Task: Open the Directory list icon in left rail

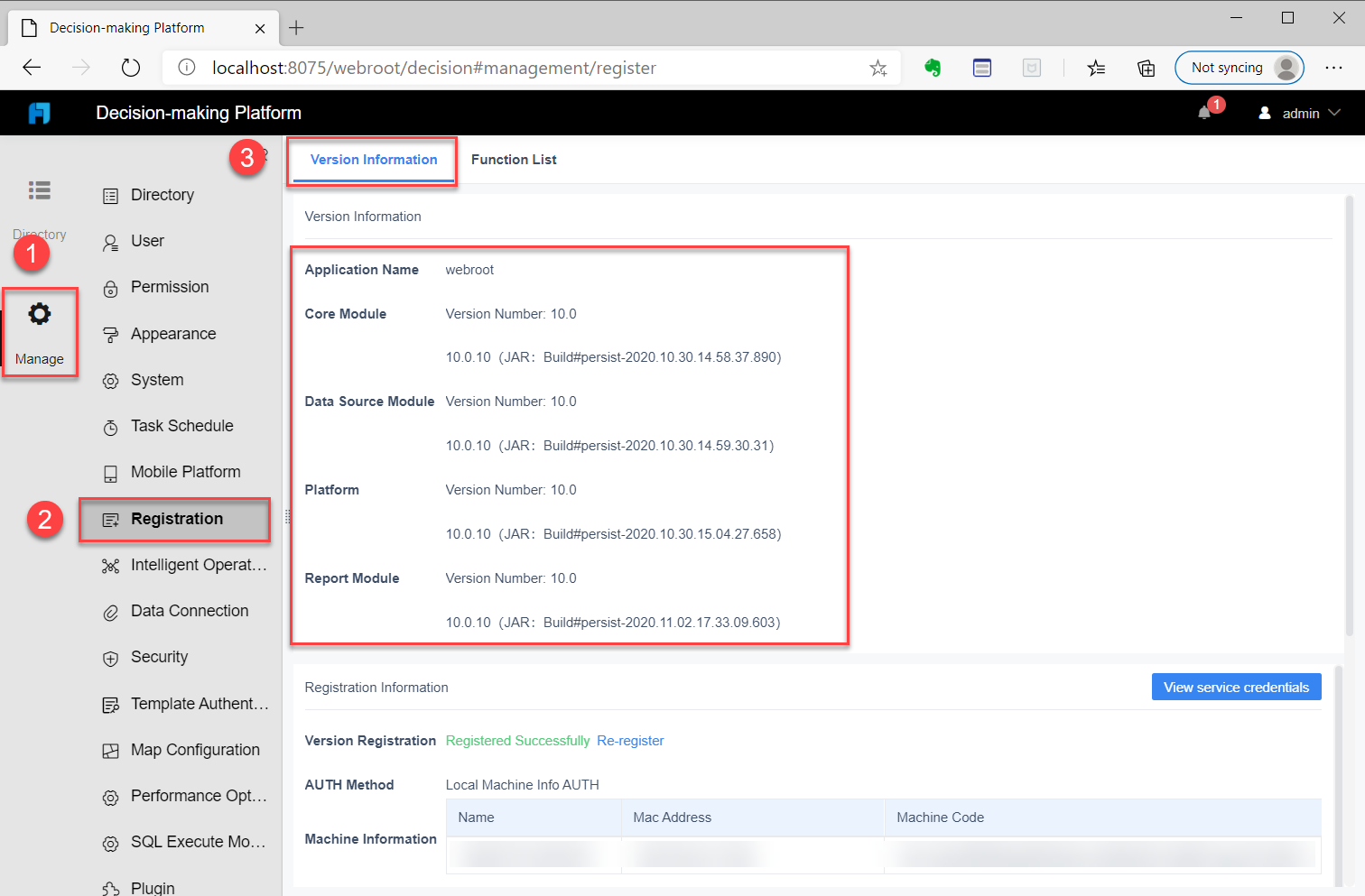Action: point(40,190)
